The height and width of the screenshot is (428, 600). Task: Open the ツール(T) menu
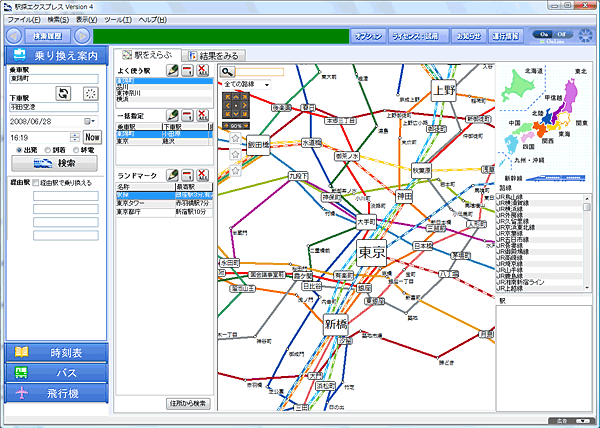tap(118, 20)
